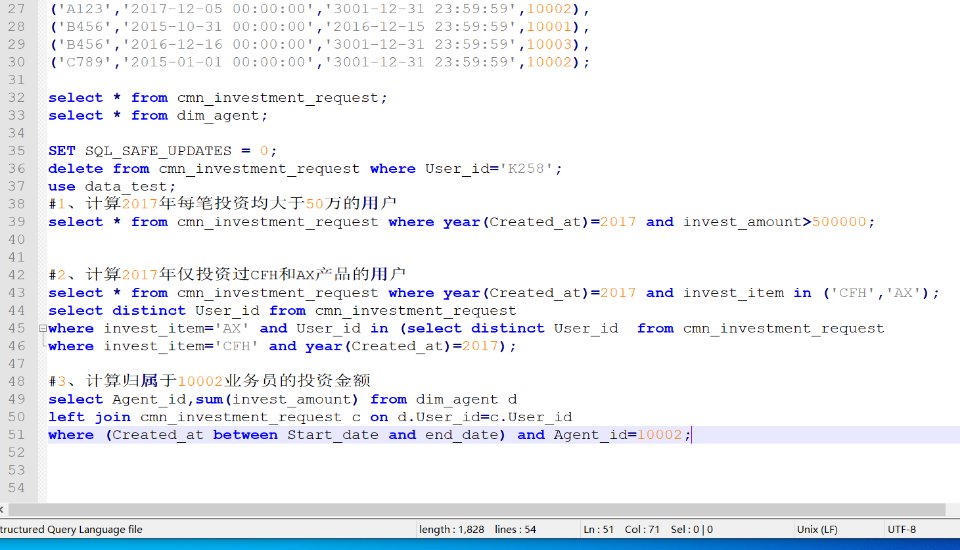Collapse the fold marker at line 45
The image size is (960, 550).
43,328
